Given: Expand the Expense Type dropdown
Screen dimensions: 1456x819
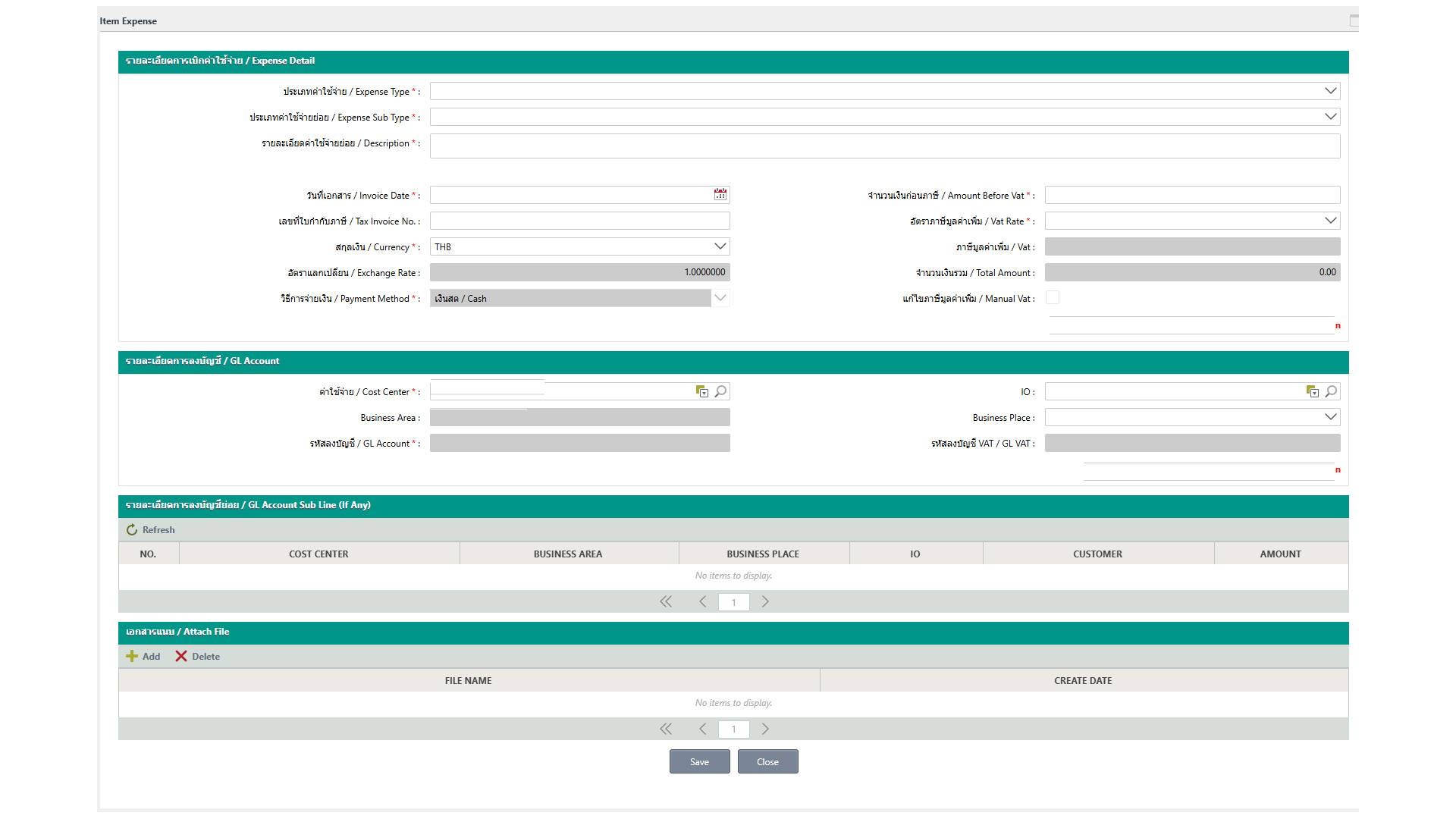Looking at the screenshot, I should 1330,91.
